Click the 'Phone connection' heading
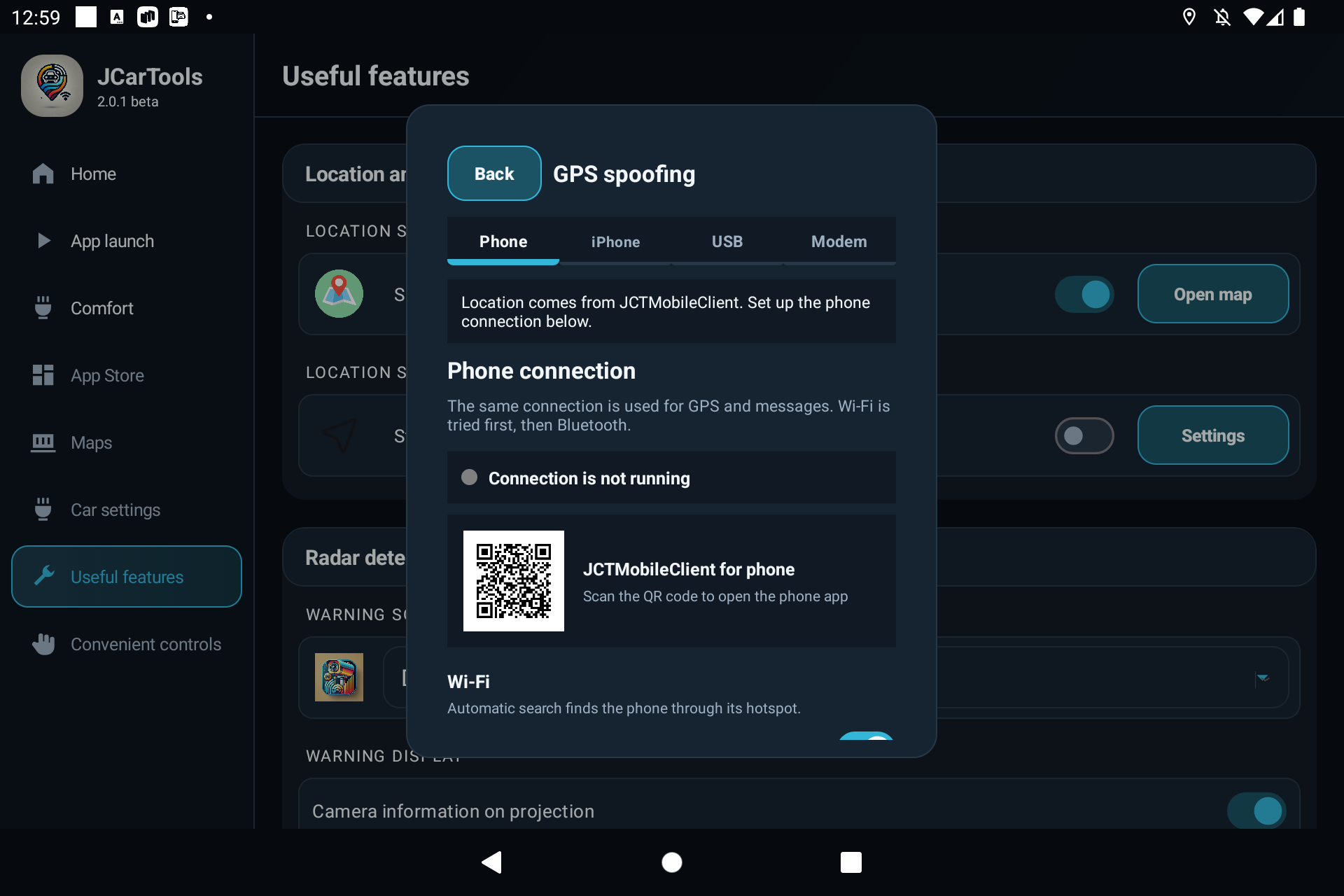The height and width of the screenshot is (896, 1344). (541, 370)
